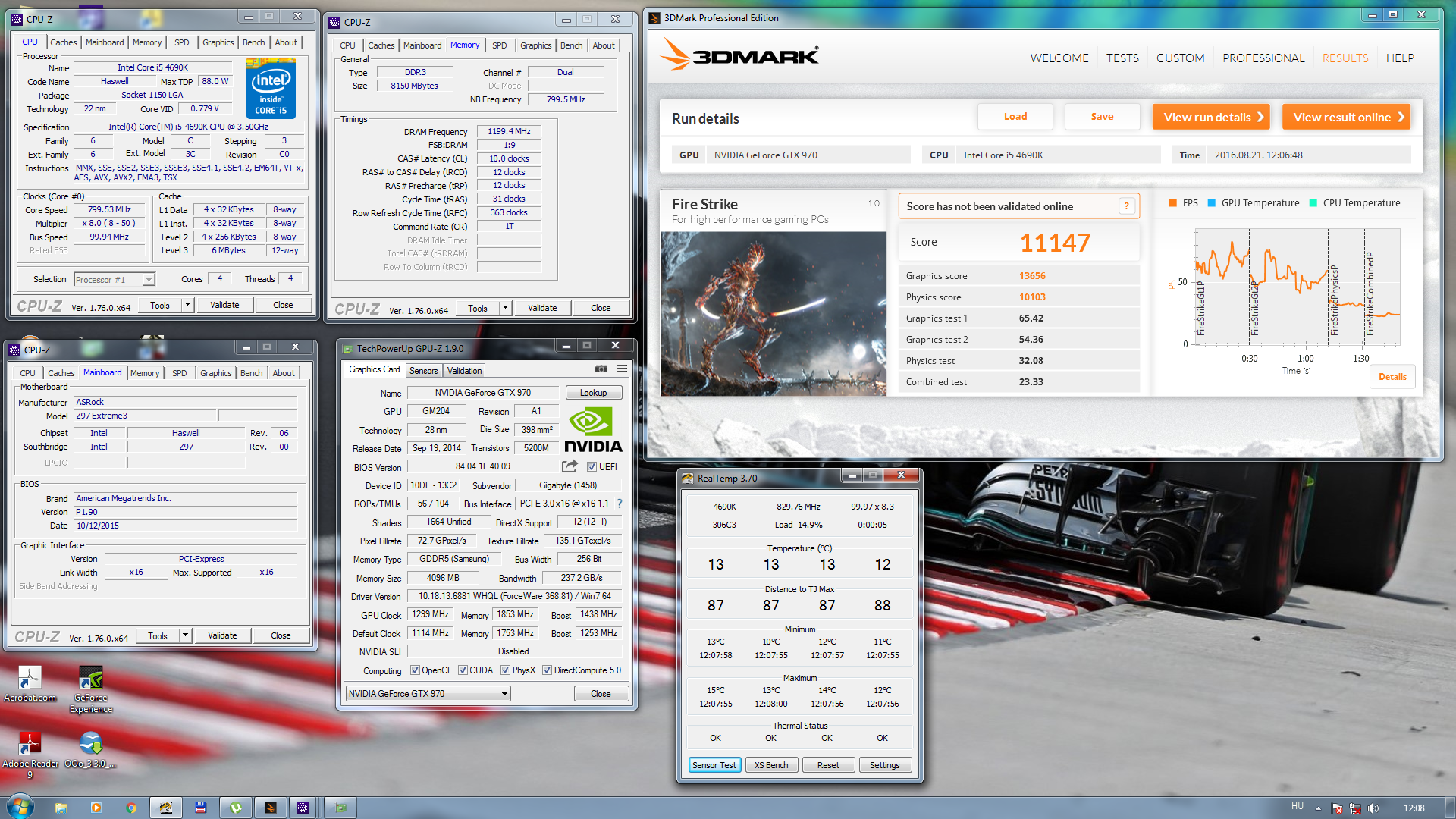Open the Bench tab in the Mainboard CPU-Z window
This screenshot has height=819, width=1456.
pyautogui.click(x=251, y=373)
